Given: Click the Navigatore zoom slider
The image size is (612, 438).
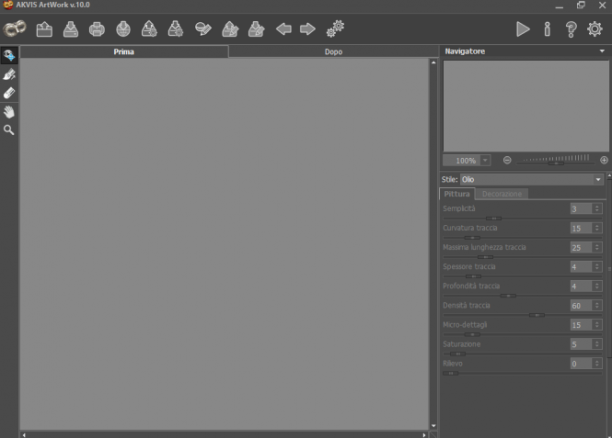Looking at the screenshot, I should 556,160.
